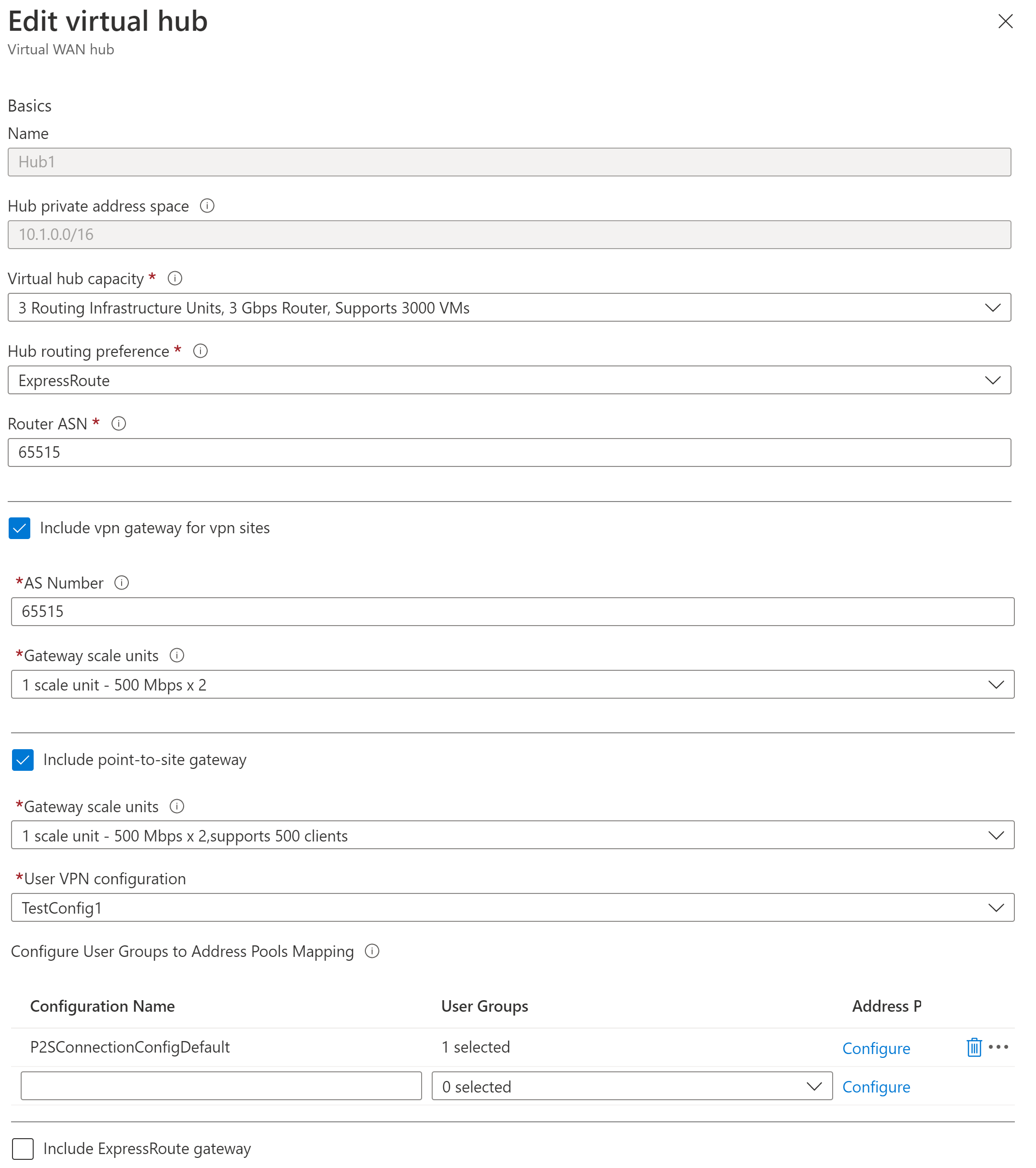Click info icon beside Virtual hub capacity

(x=175, y=278)
